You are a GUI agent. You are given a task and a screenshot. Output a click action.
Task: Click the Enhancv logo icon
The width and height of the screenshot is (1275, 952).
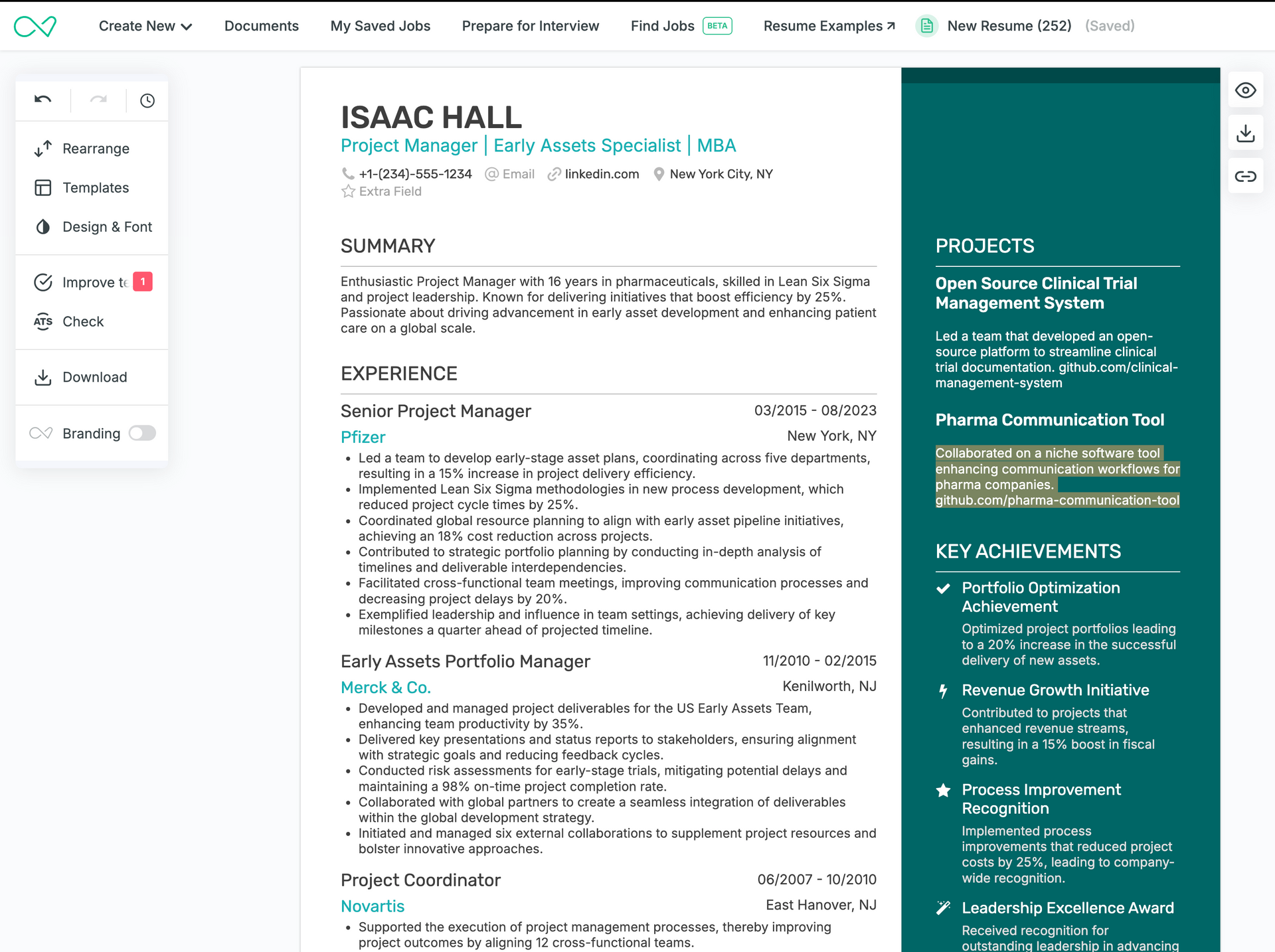tap(35, 26)
